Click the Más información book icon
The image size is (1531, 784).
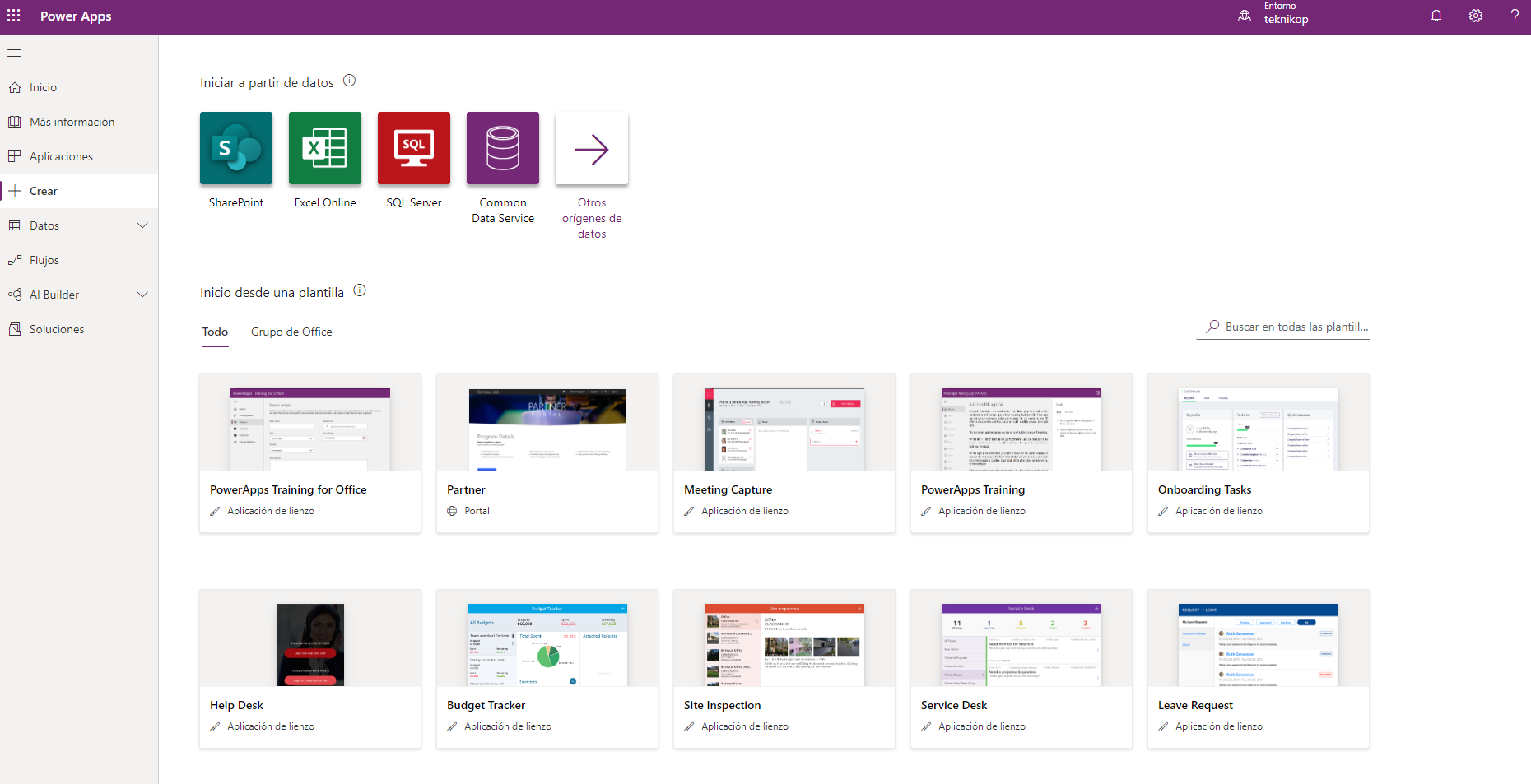pyautogui.click(x=15, y=122)
